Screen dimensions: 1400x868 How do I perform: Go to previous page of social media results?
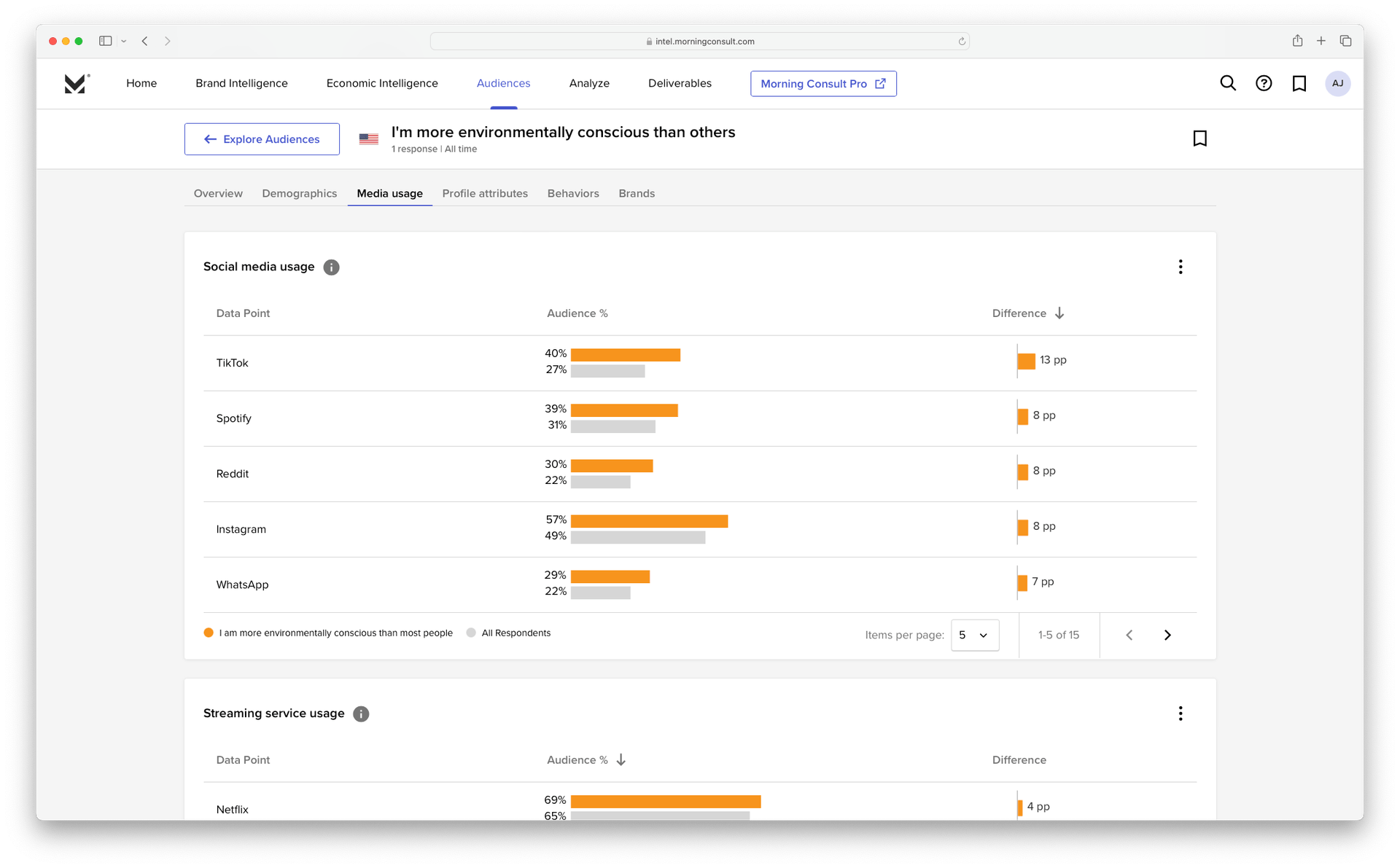pyautogui.click(x=1129, y=635)
